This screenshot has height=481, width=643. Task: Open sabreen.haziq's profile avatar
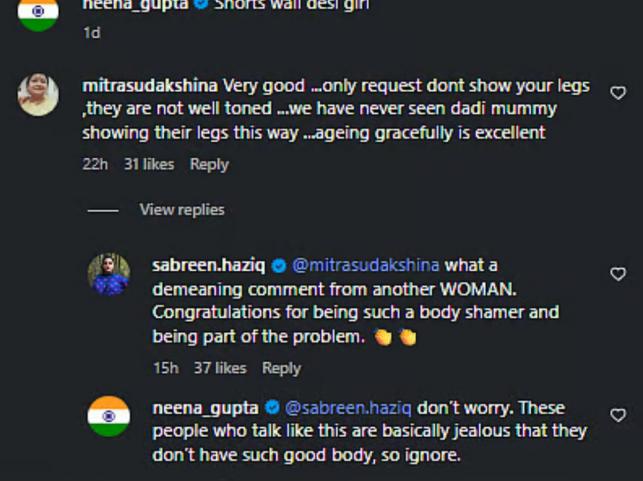coord(109,274)
